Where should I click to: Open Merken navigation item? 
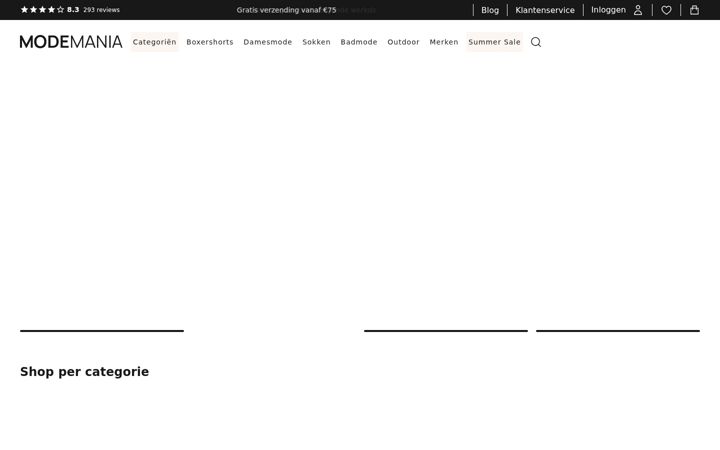click(x=444, y=42)
